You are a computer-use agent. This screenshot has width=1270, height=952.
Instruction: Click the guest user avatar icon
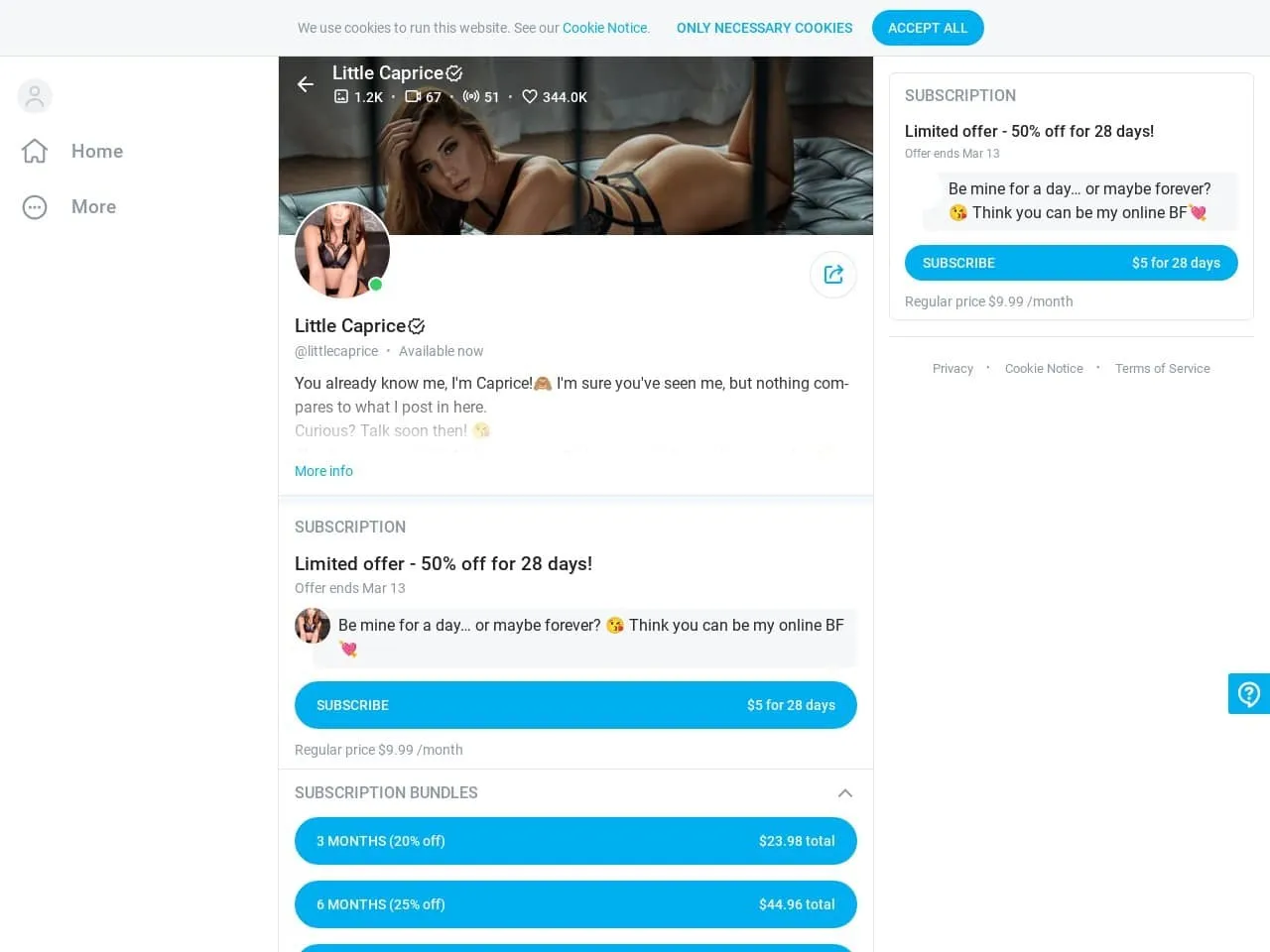[35, 96]
